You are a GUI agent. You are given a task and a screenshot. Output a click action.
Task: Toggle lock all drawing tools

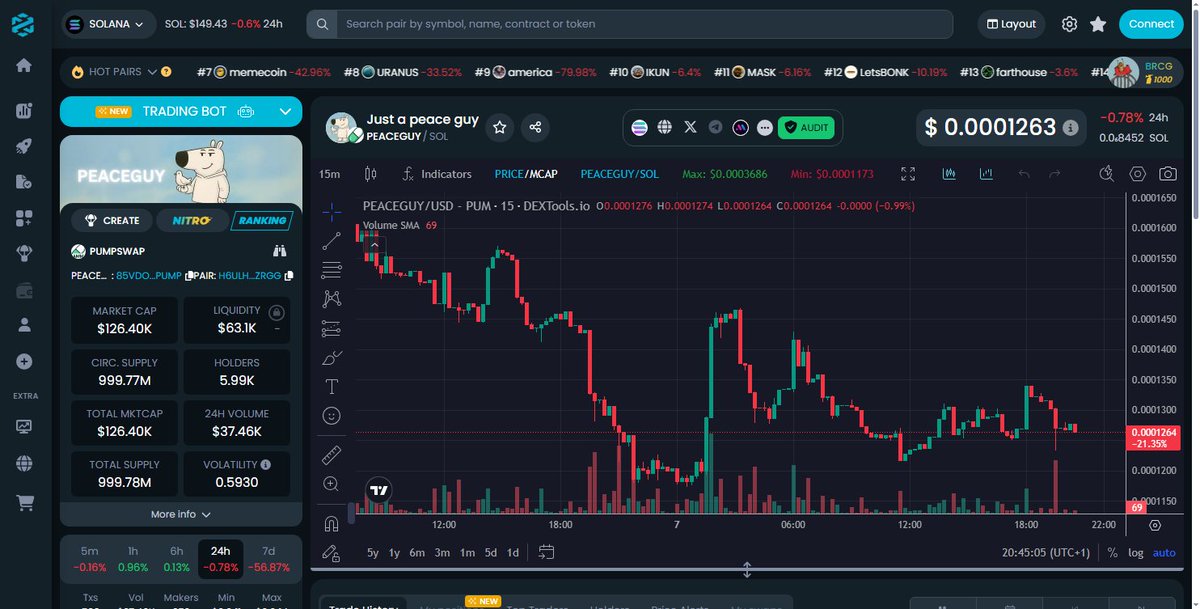click(x=331, y=552)
